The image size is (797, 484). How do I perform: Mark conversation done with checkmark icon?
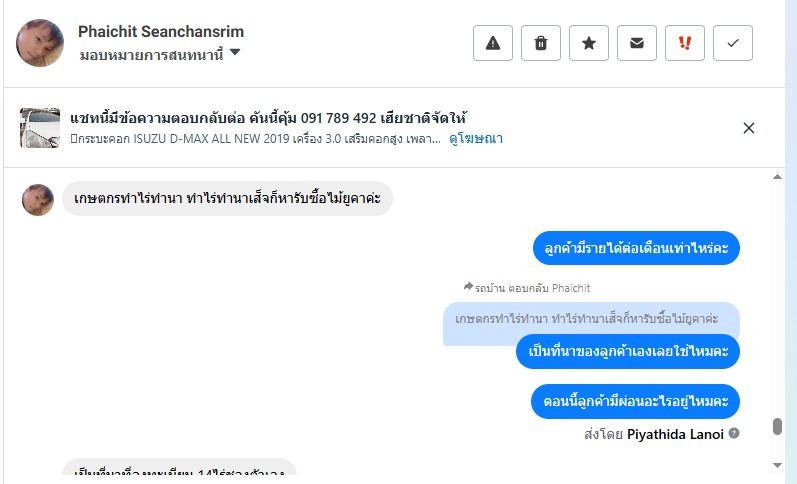pyautogui.click(x=733, y=43)
